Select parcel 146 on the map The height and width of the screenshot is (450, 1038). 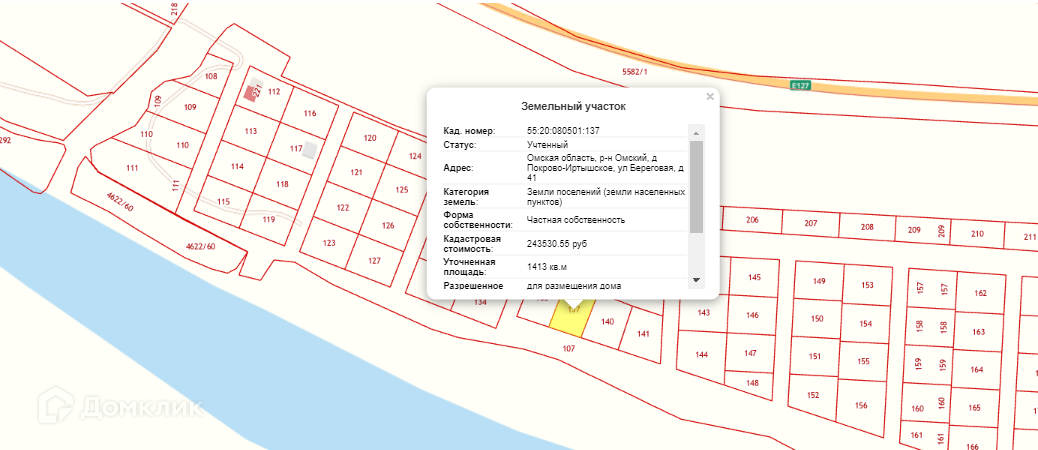pos(752,315)
